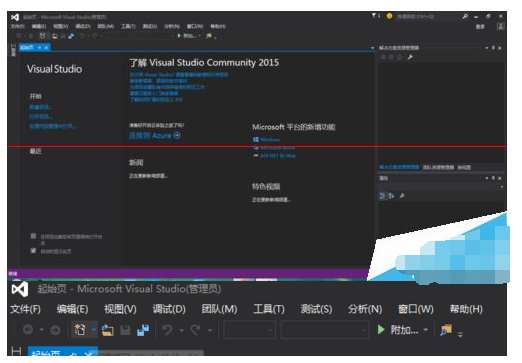The width and height of the screenshot is (522, 363).
Task: Open the Properties panel window position dropdown
Action: point(487,178)
